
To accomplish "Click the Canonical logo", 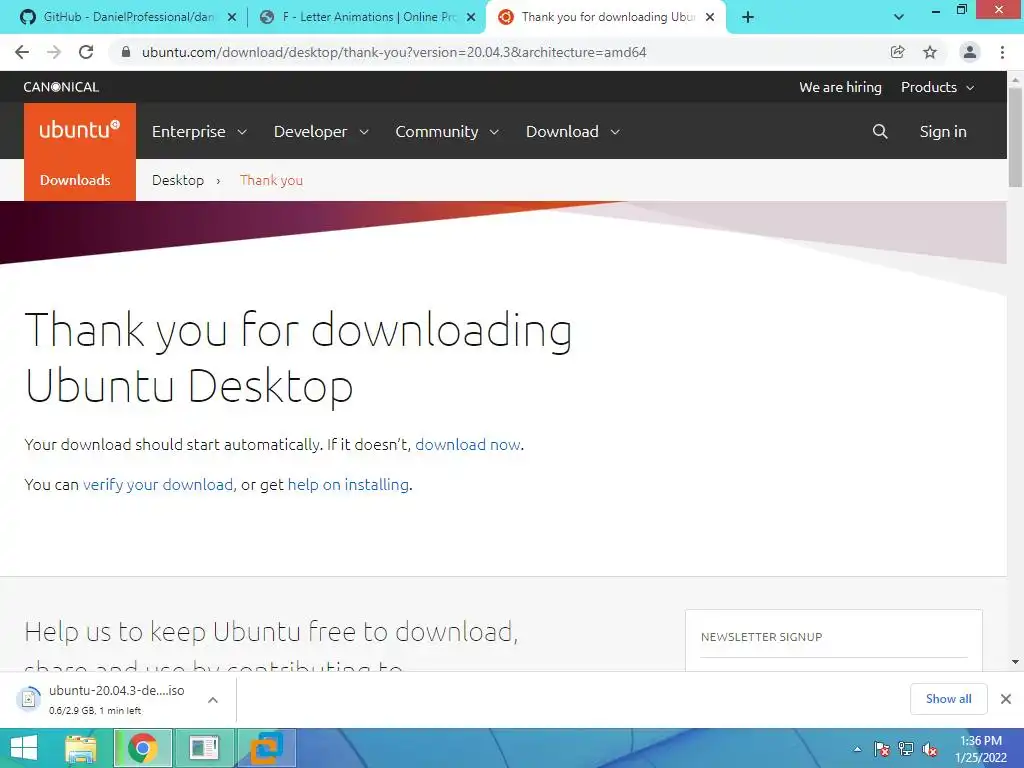I will point(61,87).
